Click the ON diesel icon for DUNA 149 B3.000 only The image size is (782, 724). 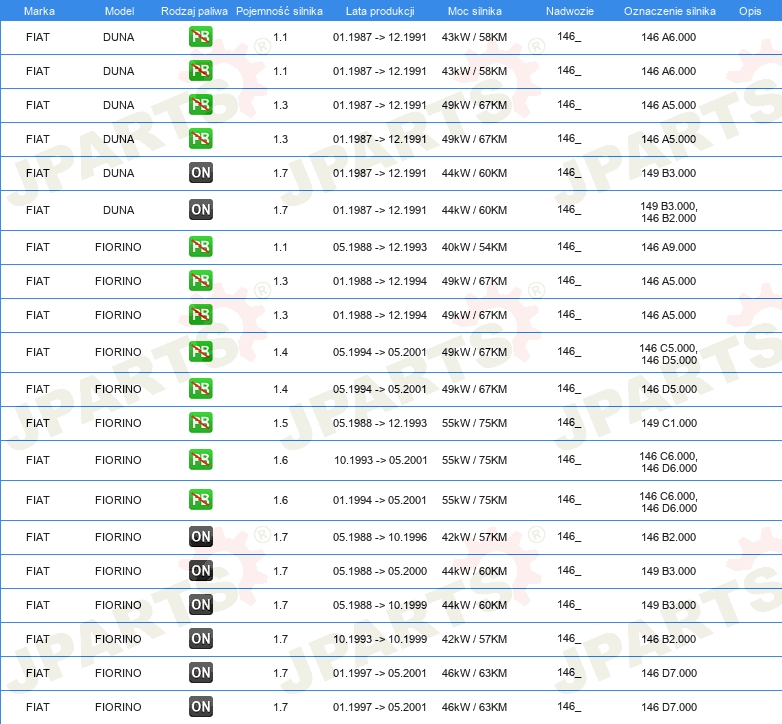point(201,173)
